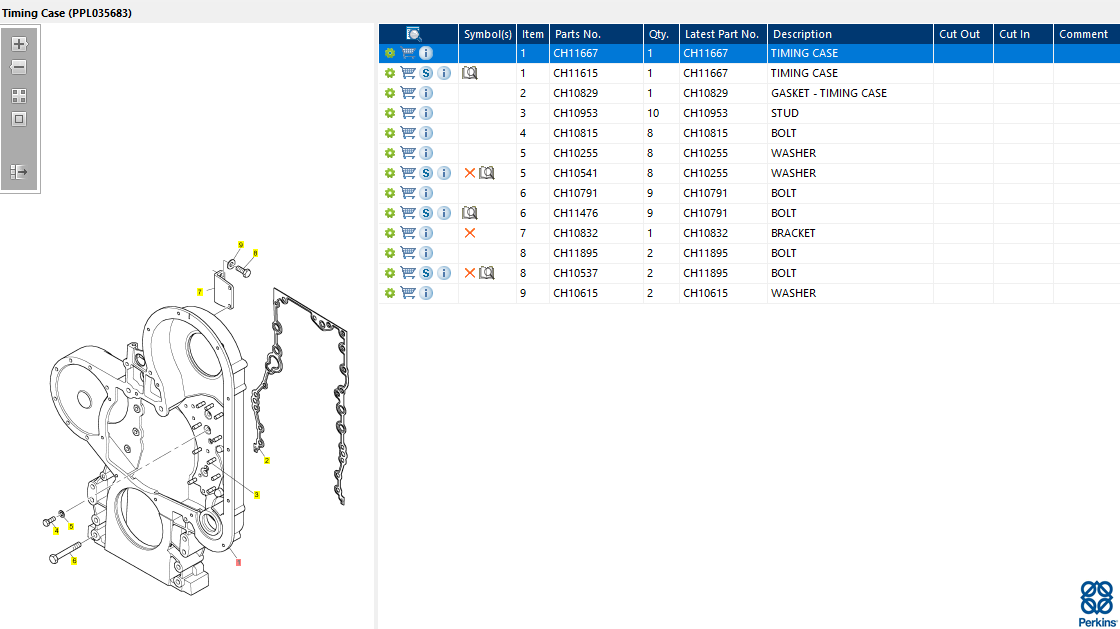The height and width of the screenshot is (629, 1120).
Task: Zoom out of the parts diagram
Action: point(19,67)
